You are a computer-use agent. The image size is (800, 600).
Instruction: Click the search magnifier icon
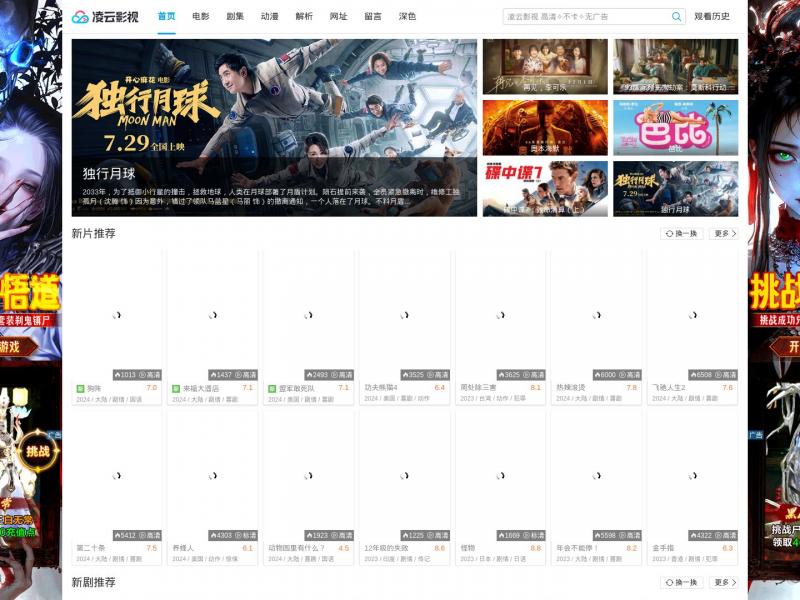pyautogui.click(x=676, y=17)
